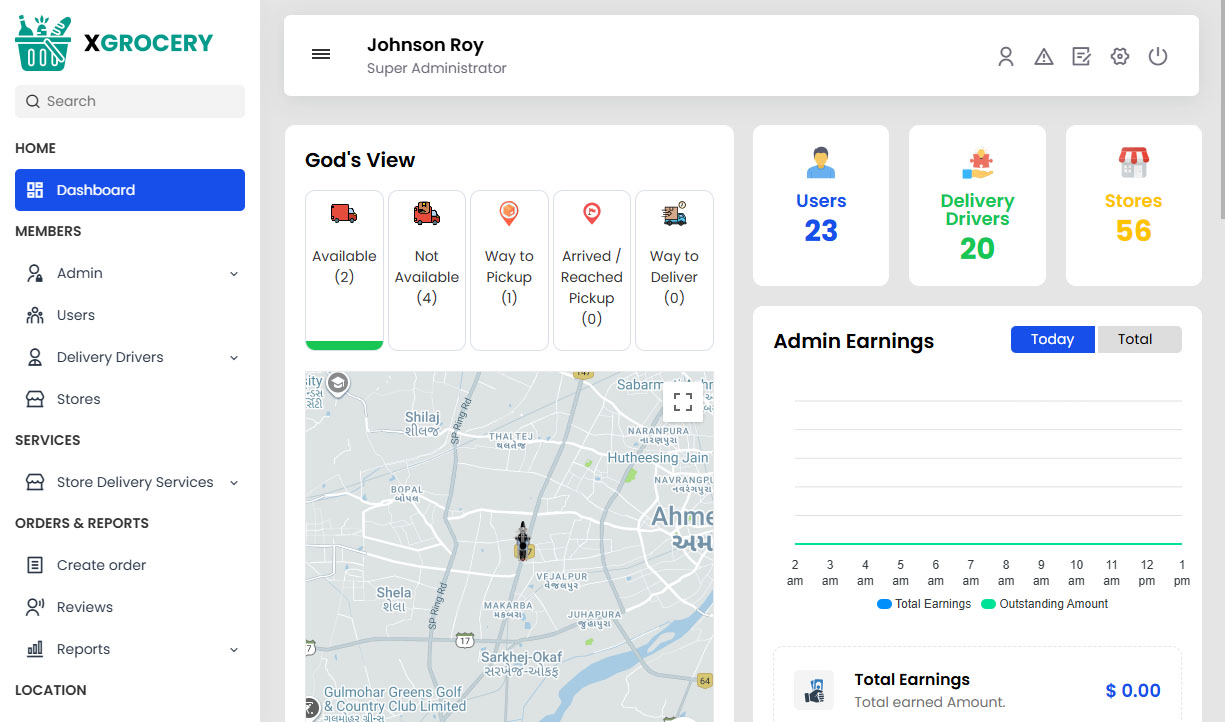This screenshot has height=722, width=1225.
Task: Click the Available drivers truck icon
Action: (x=344, y=212)
